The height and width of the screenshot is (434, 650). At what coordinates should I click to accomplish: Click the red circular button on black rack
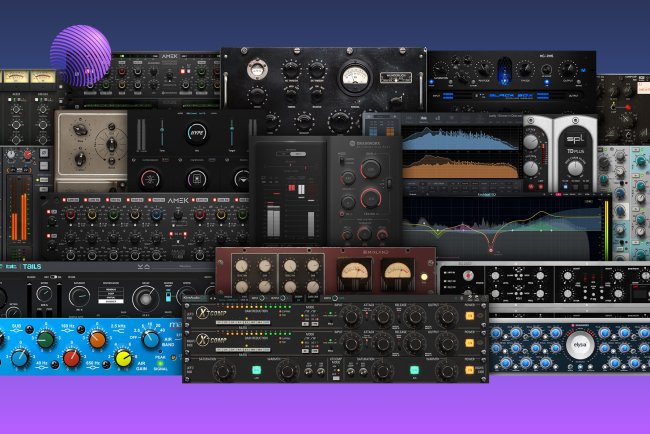coord(468,276)
